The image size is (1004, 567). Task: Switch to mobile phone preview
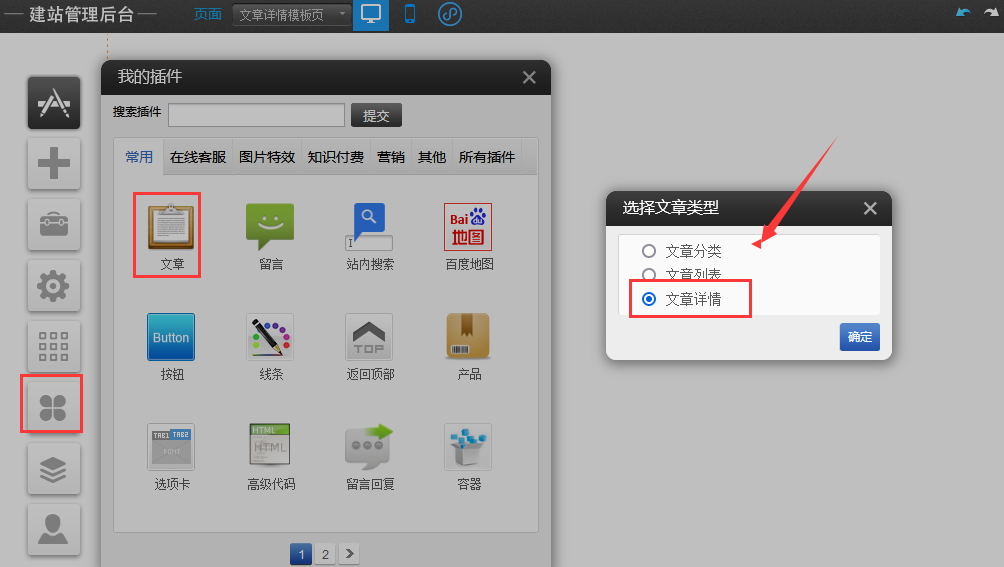click(x=410, y=15)
